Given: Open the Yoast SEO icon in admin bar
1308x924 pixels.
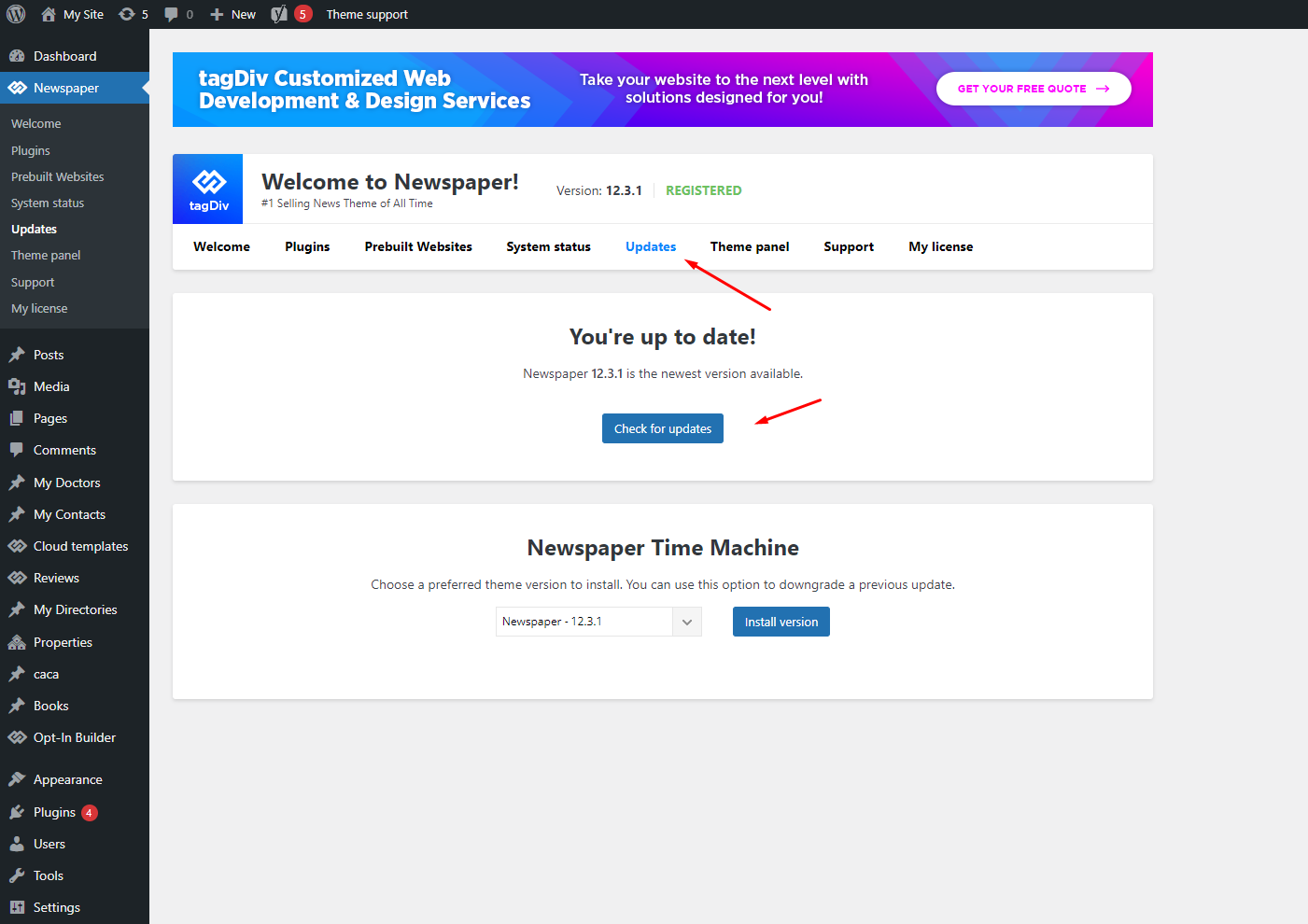Looking at the screenshot, I should (x=278, y=14).
